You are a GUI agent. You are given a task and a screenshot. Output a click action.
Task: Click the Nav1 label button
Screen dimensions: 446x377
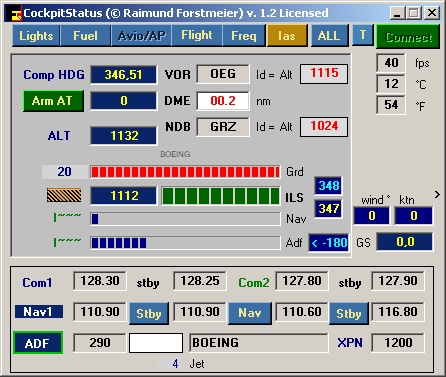coord(39,312)
